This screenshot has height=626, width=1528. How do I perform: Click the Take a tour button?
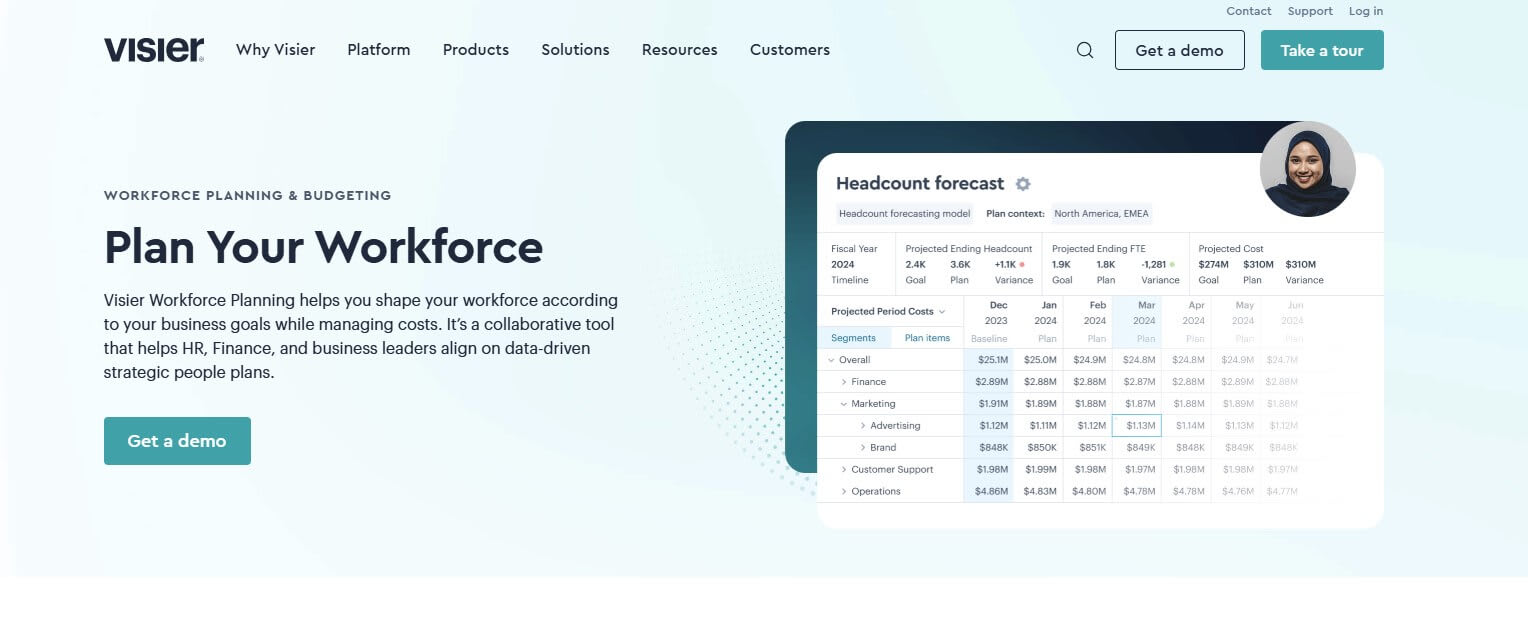click(x=1322, y=49)
